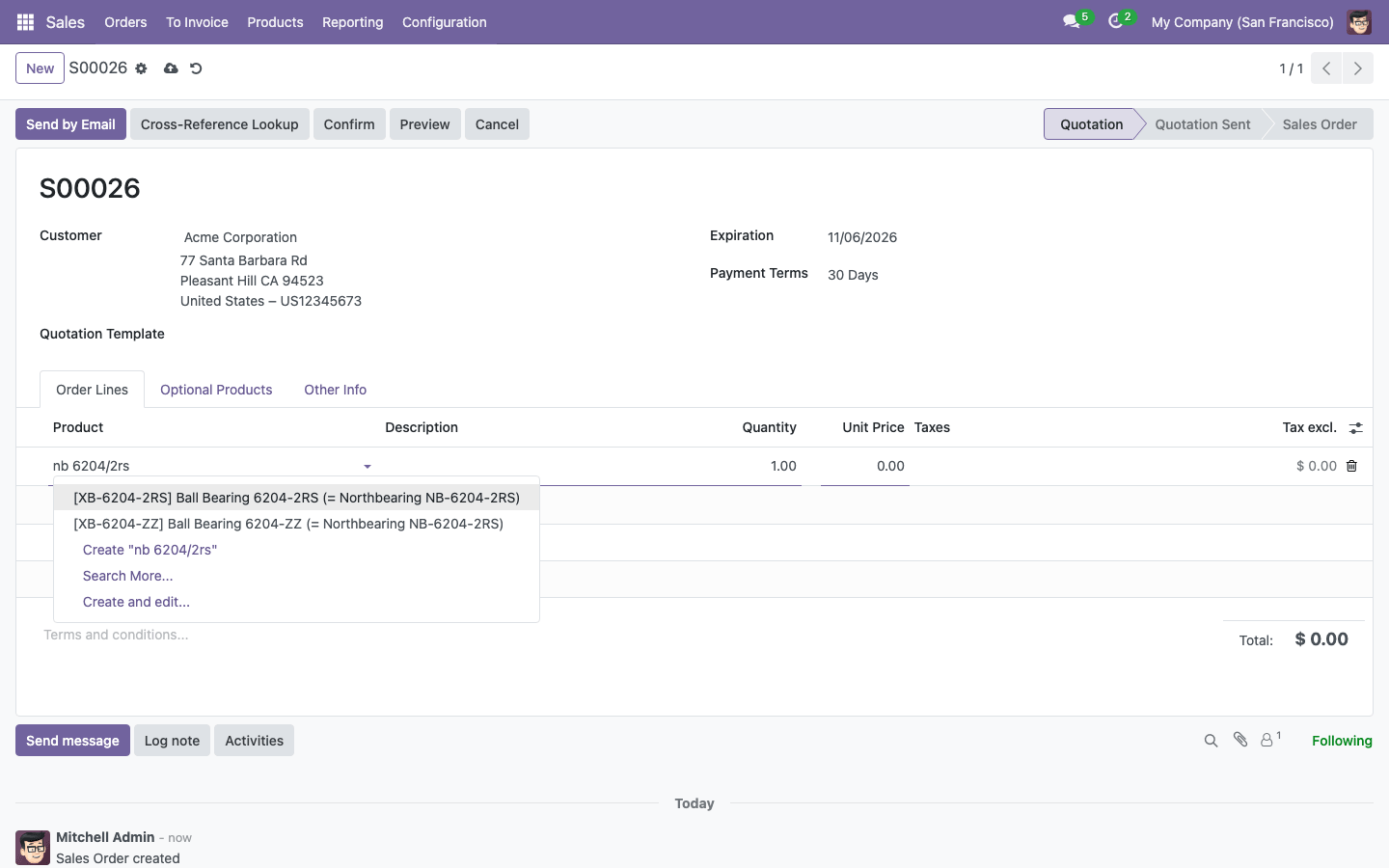Open the company switcher My Company (San Francisco)
This screenshot has width=1389, height=868.
[1242, 22]
